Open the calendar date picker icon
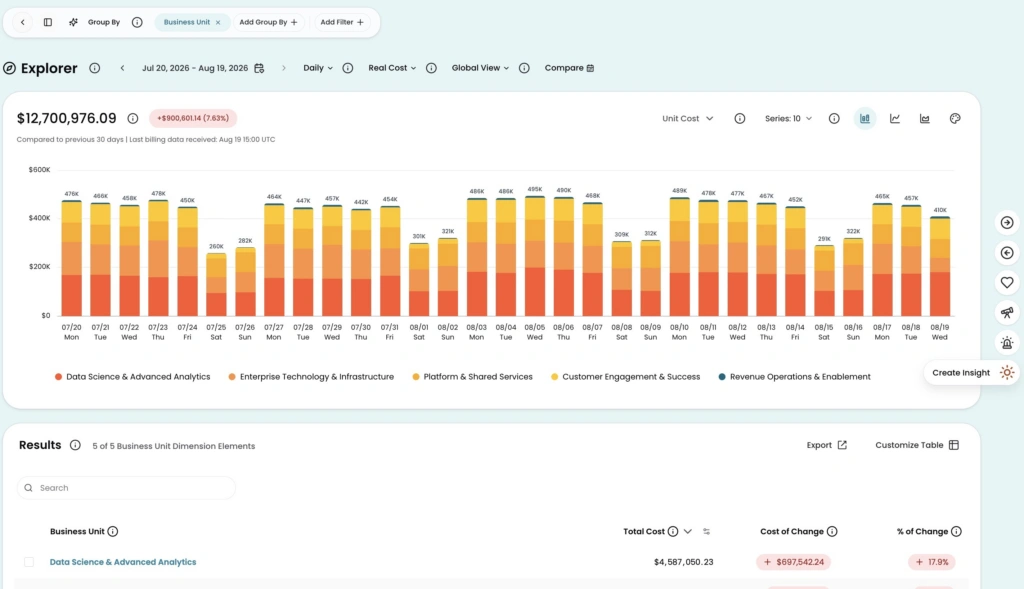 tap(259, 68)
